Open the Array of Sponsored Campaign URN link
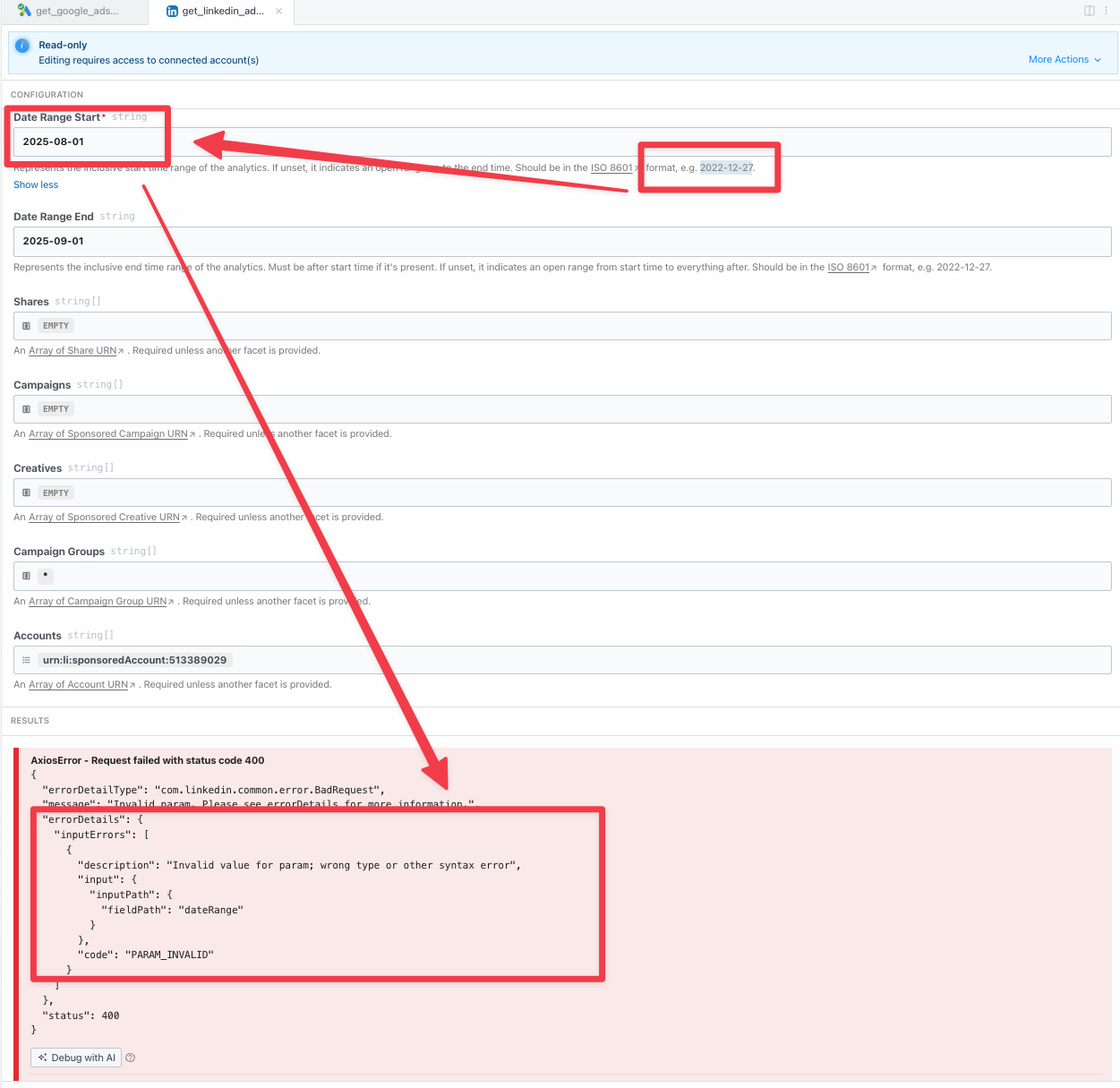The height and width of the screenshot is (1088, 1120). tap(110, 434)
